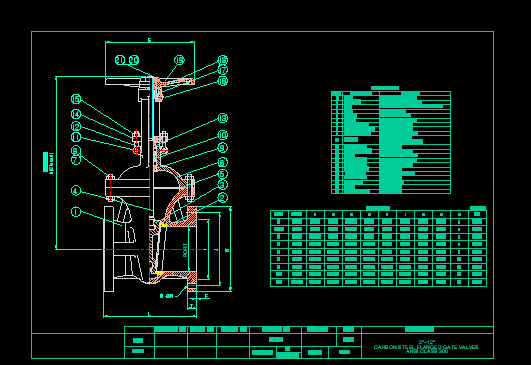
Task: Select part balloon number 15
Action: point(76,99)
